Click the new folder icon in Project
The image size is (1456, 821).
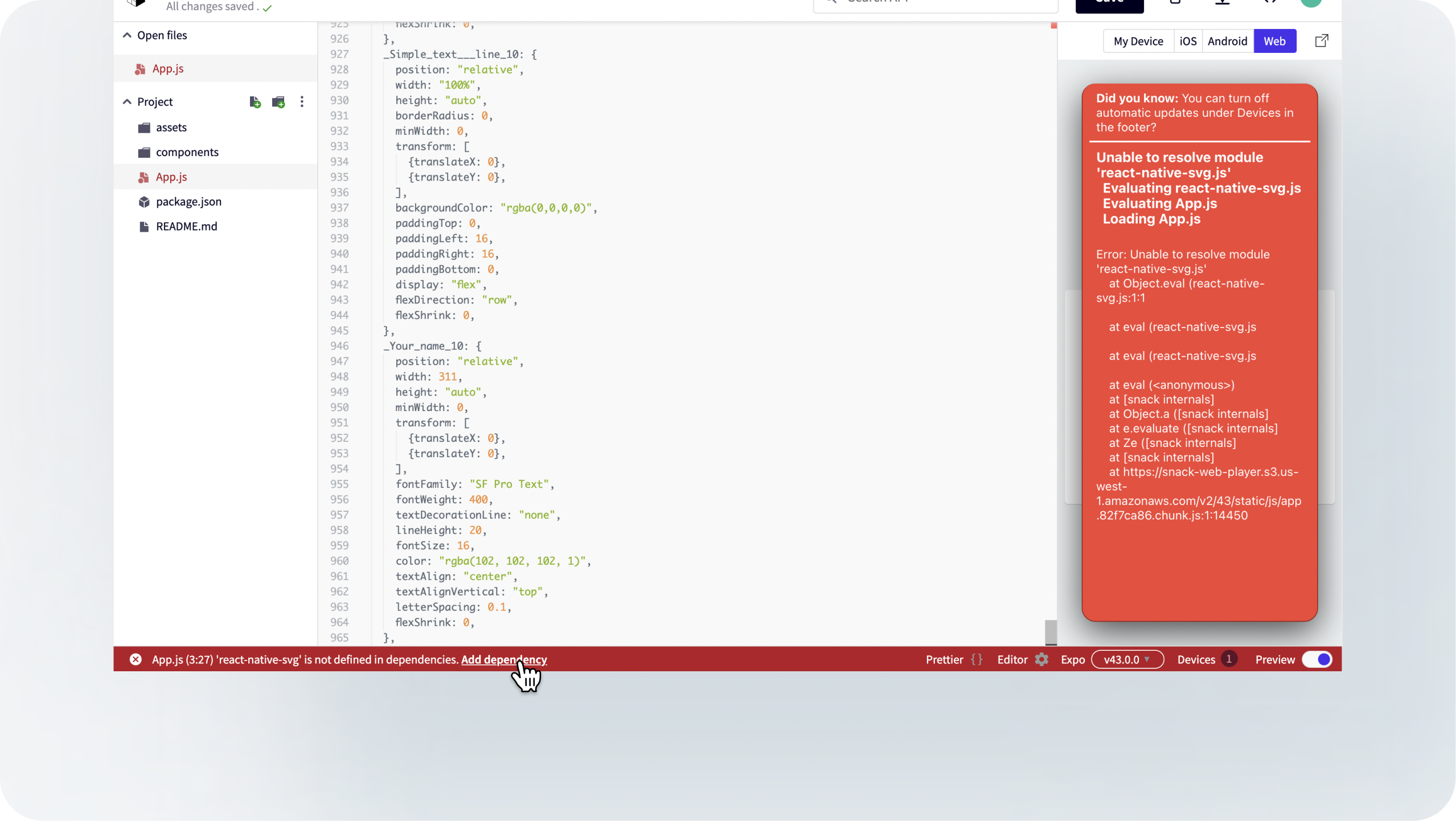tap(278, 102)
